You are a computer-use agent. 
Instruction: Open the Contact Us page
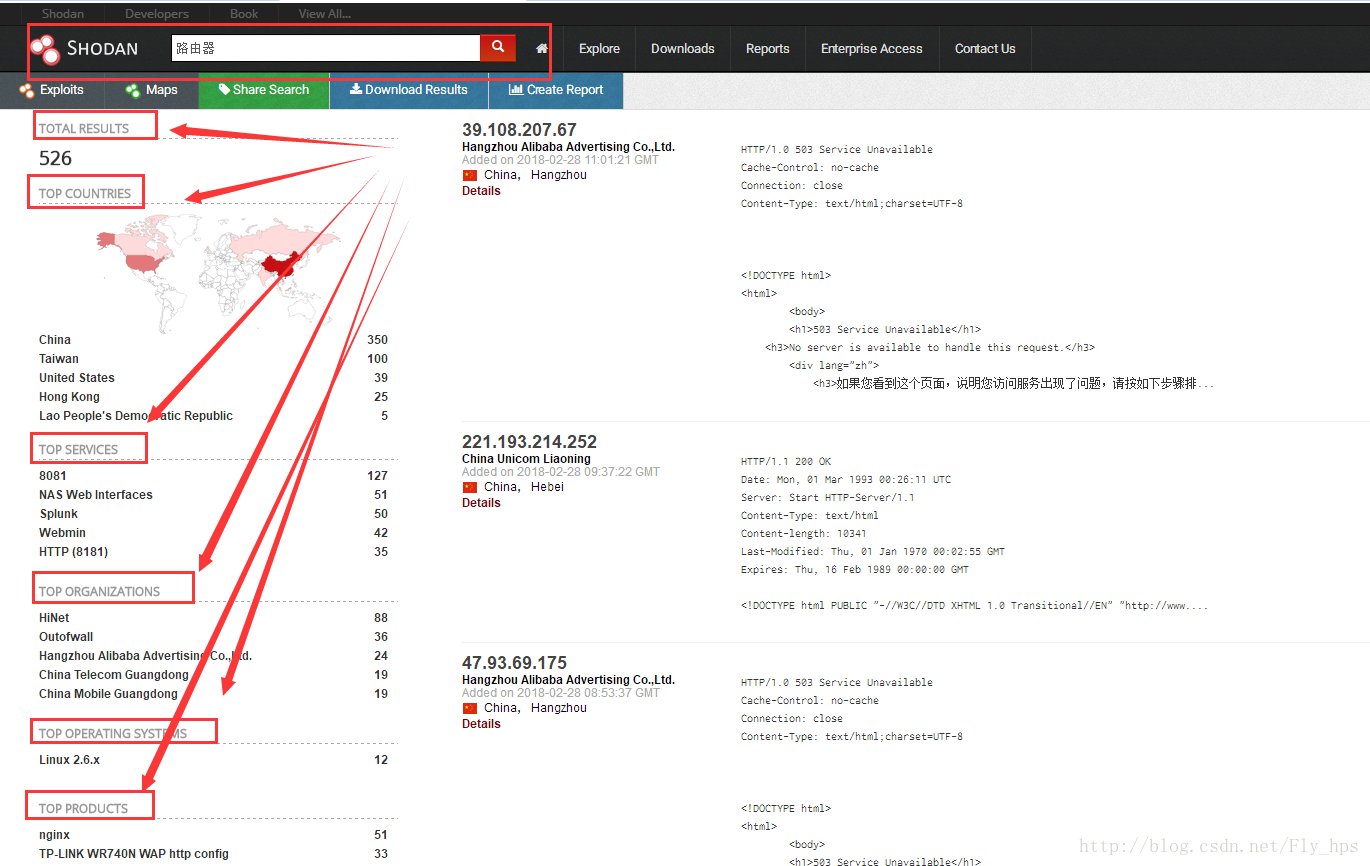point(985,48)
